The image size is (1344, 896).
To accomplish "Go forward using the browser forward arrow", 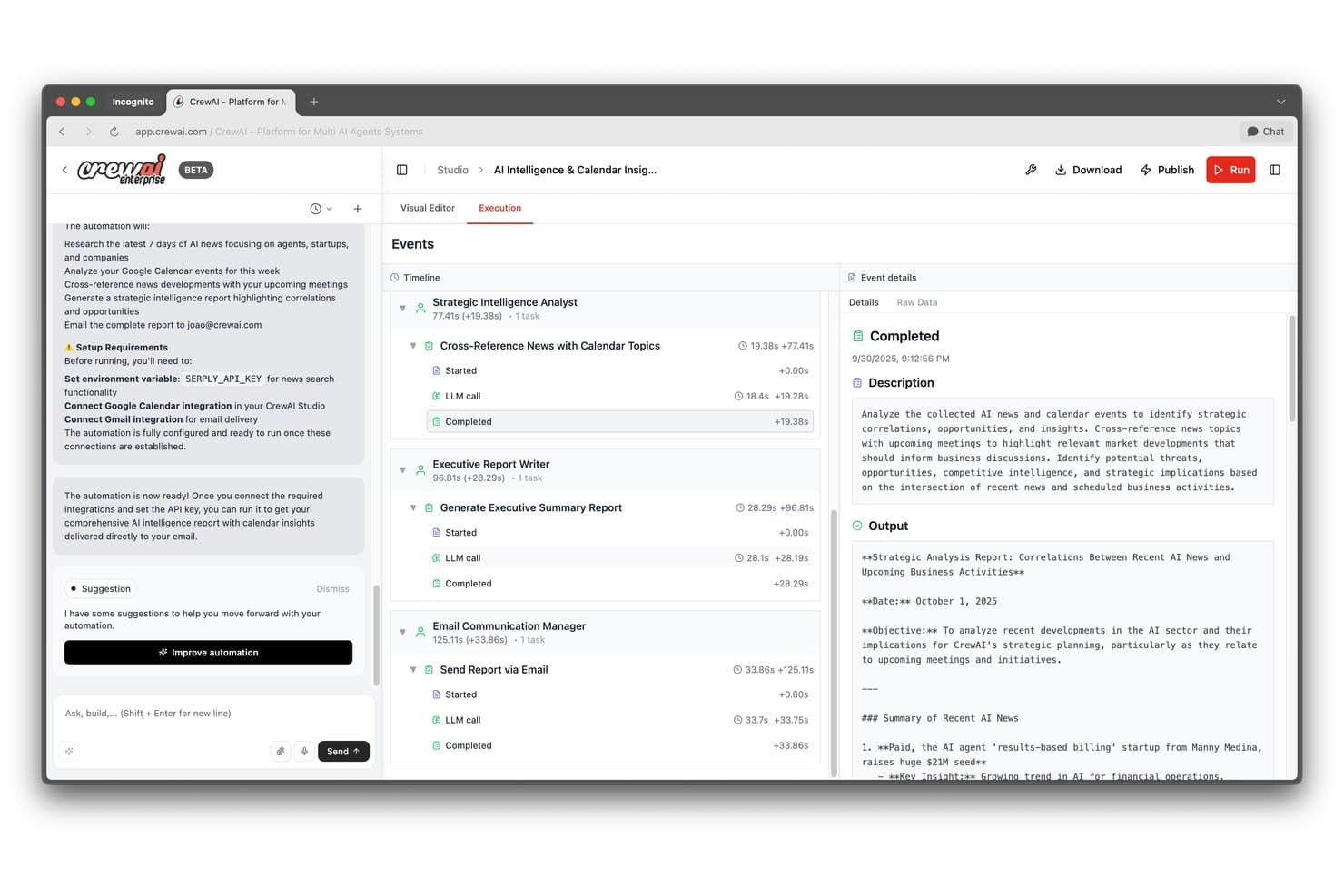I will (x=88, y=132).
